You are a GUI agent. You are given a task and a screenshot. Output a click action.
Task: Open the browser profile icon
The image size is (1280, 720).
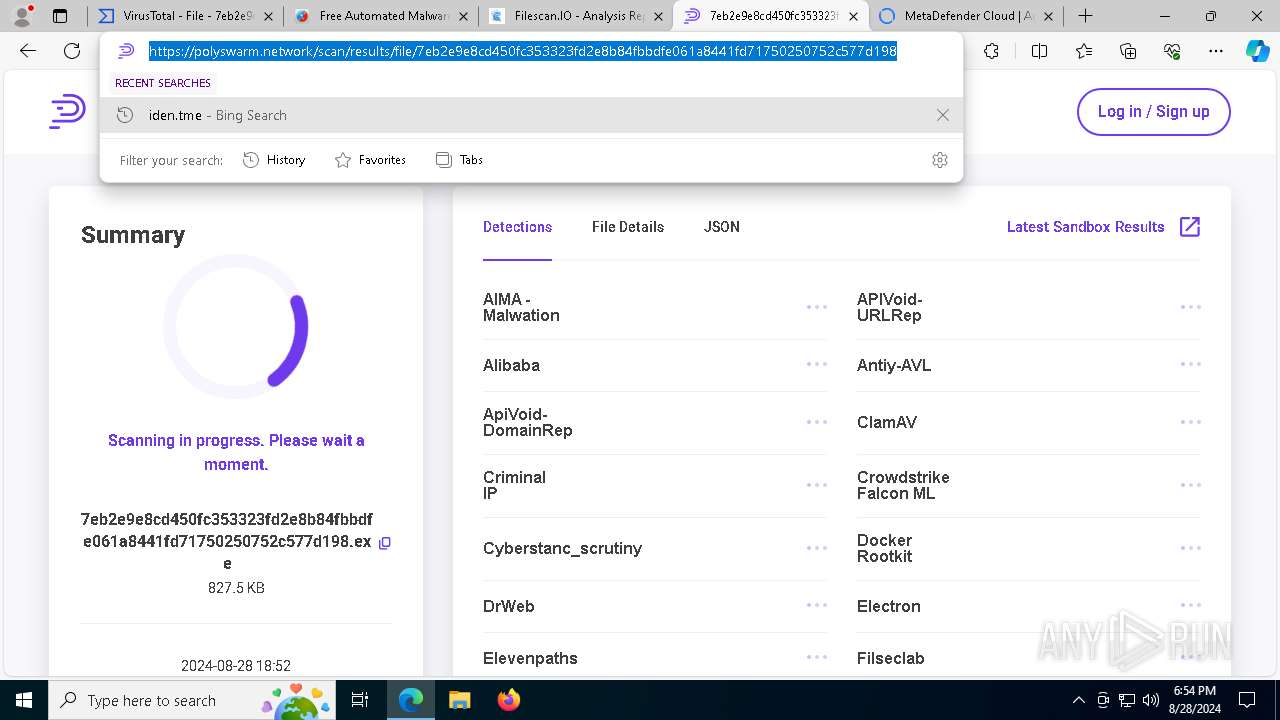(22, 16)
